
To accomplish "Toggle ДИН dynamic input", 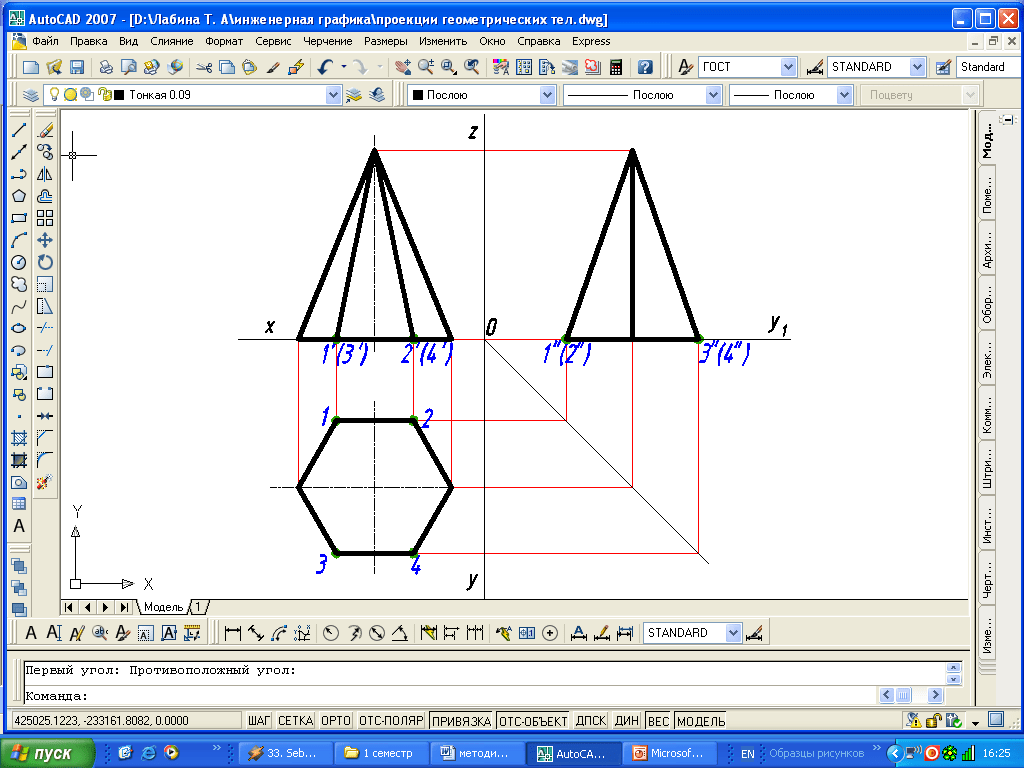I will coord(626,721).
